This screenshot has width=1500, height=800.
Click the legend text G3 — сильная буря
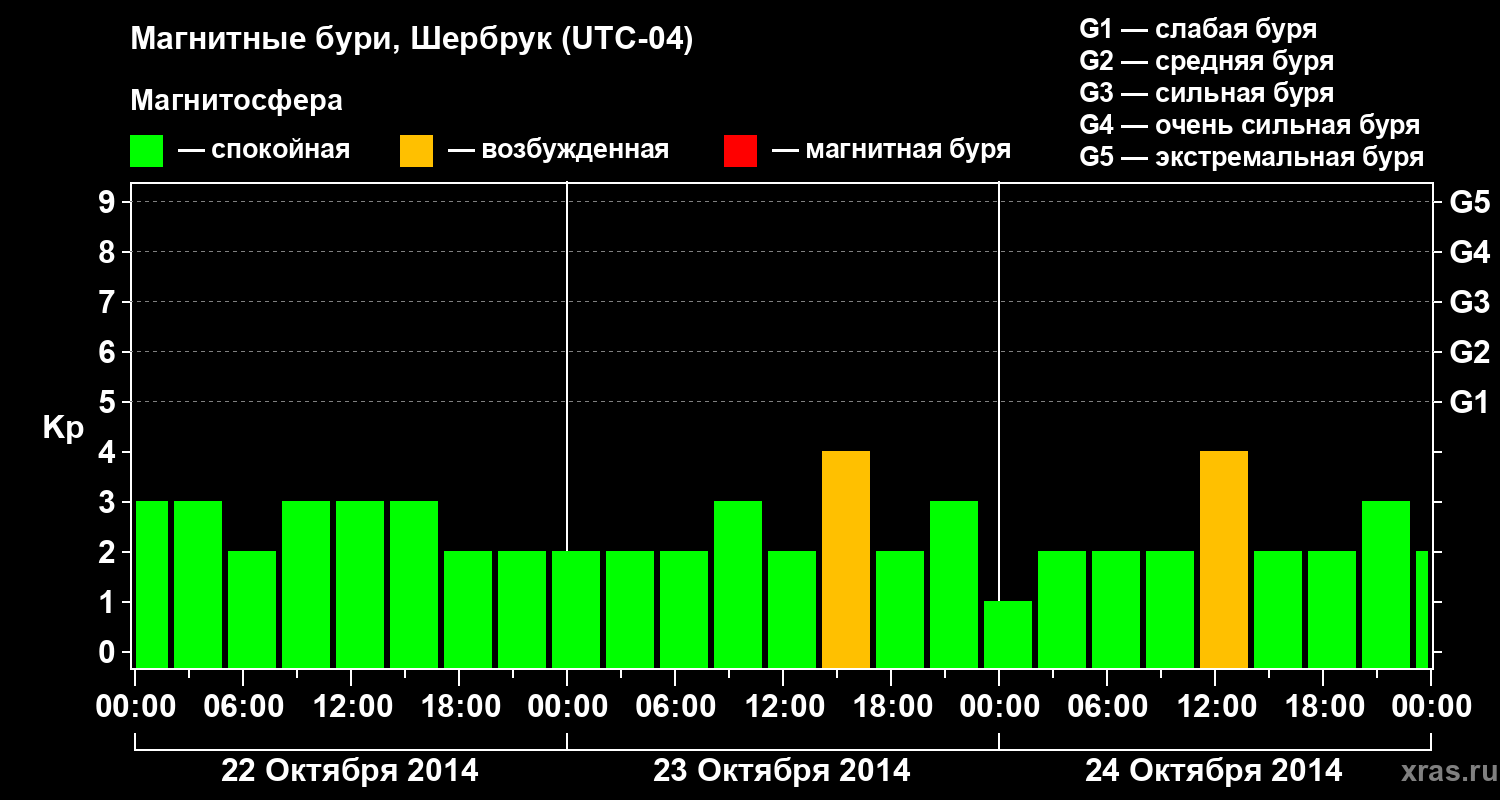click(x=1207, y=93)
